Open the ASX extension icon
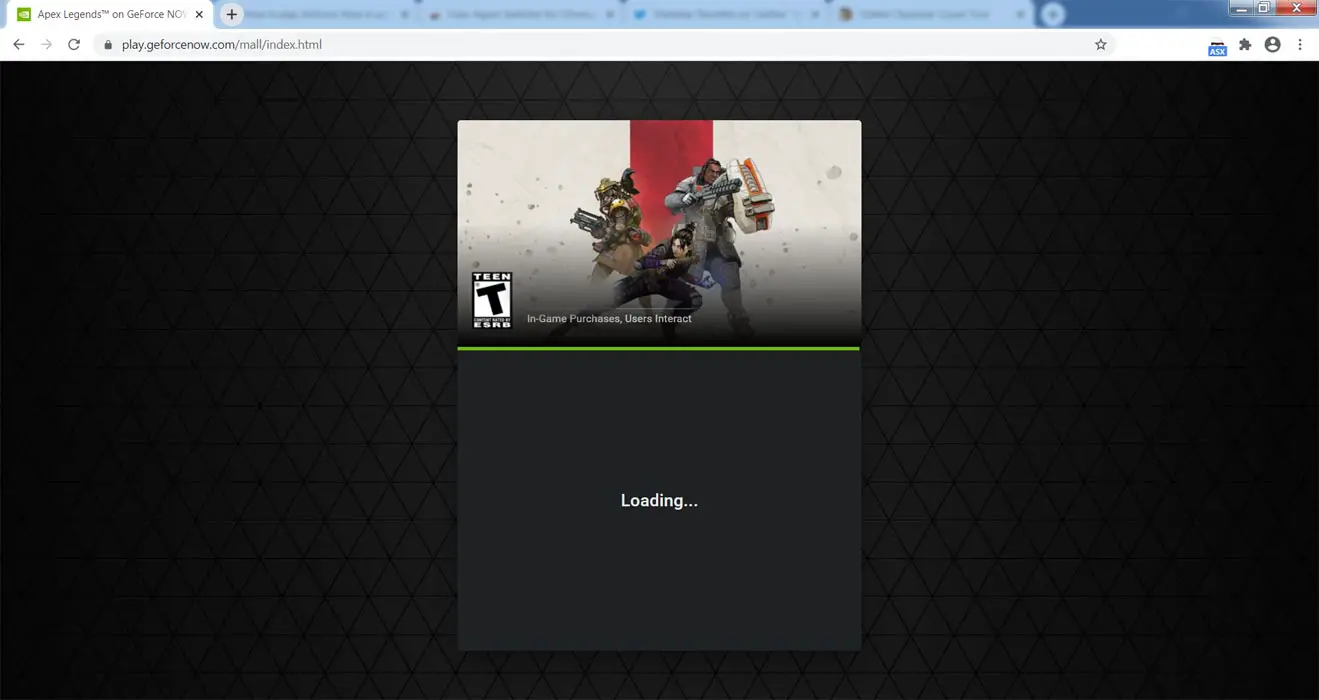The width and height of the screenshot is (1319, 700). [x=1217, y=46]
